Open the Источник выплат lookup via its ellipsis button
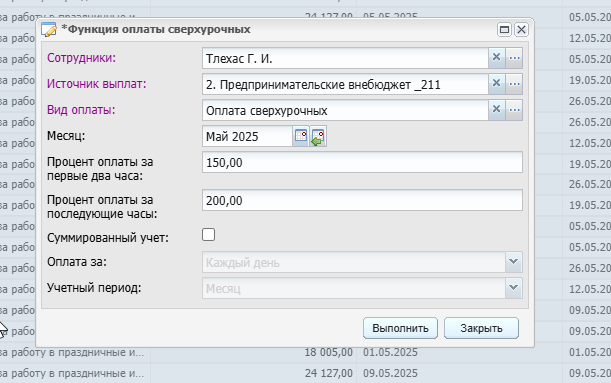The image size is (611, 383). (x=514, y=84)
